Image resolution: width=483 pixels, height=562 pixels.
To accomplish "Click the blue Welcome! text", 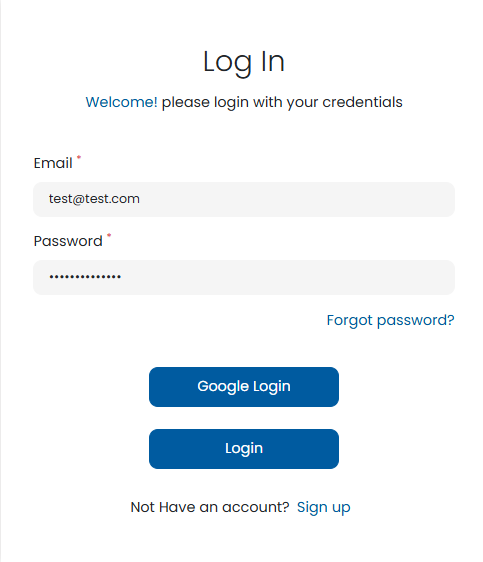I will [121, 102].
